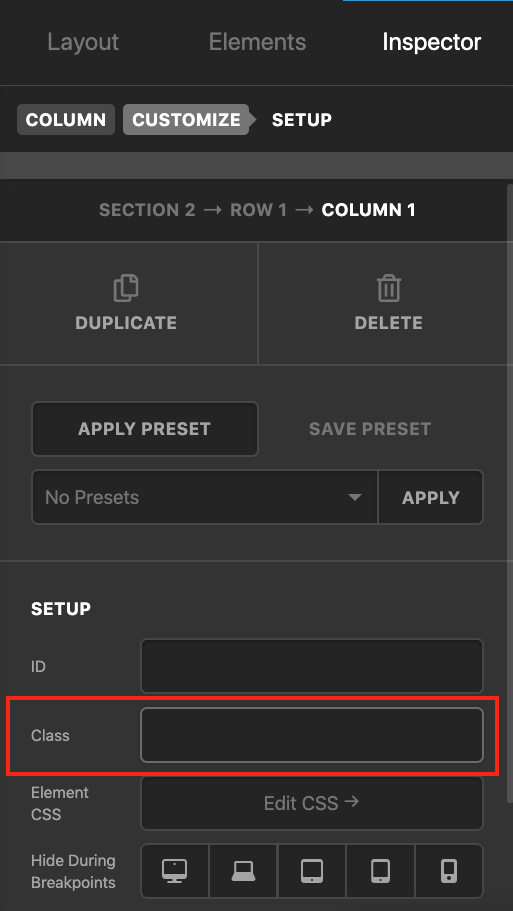
Task: Toggle hide on laptop breakpoint
Action: [243, 871]
